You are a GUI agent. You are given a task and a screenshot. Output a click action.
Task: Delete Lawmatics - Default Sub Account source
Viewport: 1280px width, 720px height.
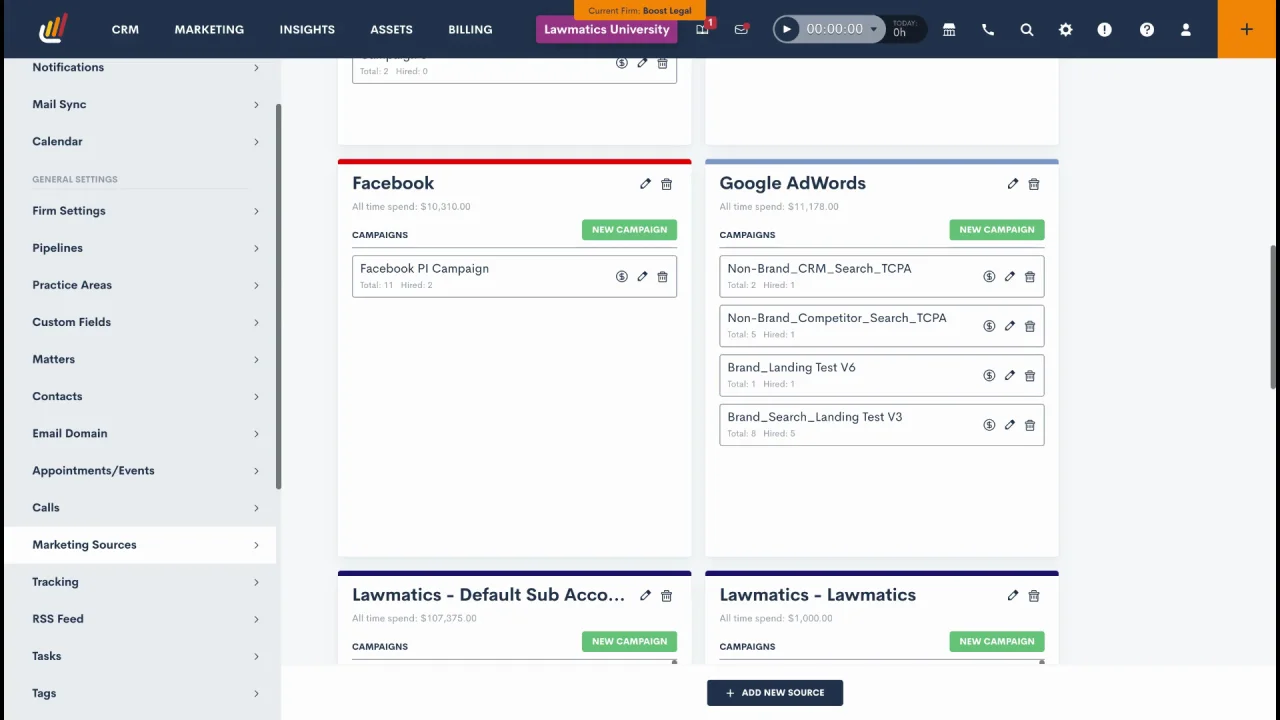(667, 596)
